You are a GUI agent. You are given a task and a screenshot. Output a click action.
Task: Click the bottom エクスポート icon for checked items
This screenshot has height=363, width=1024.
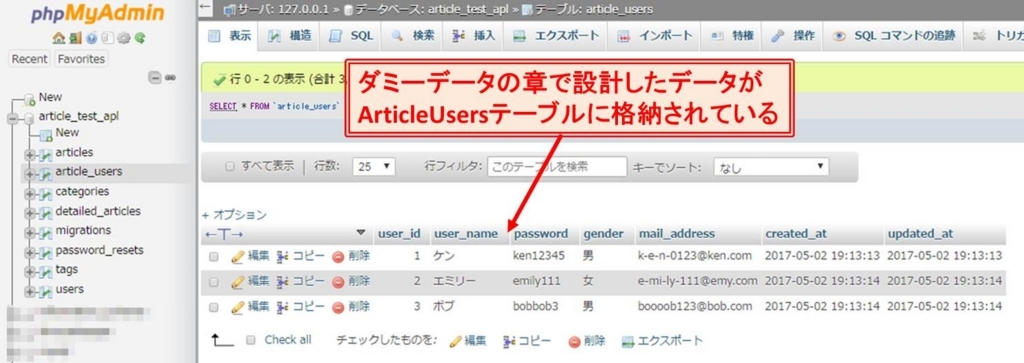pyautogui.click(x=628, y=341)
